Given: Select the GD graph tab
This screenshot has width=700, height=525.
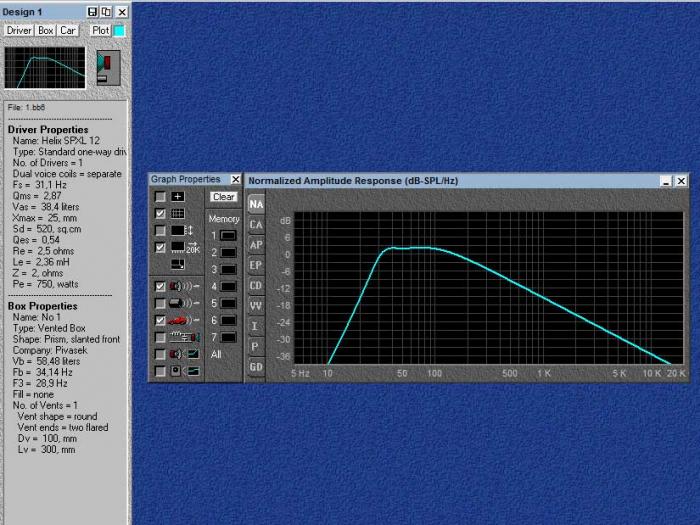Looking at the screenshot, I should click(x=256, y=367).
